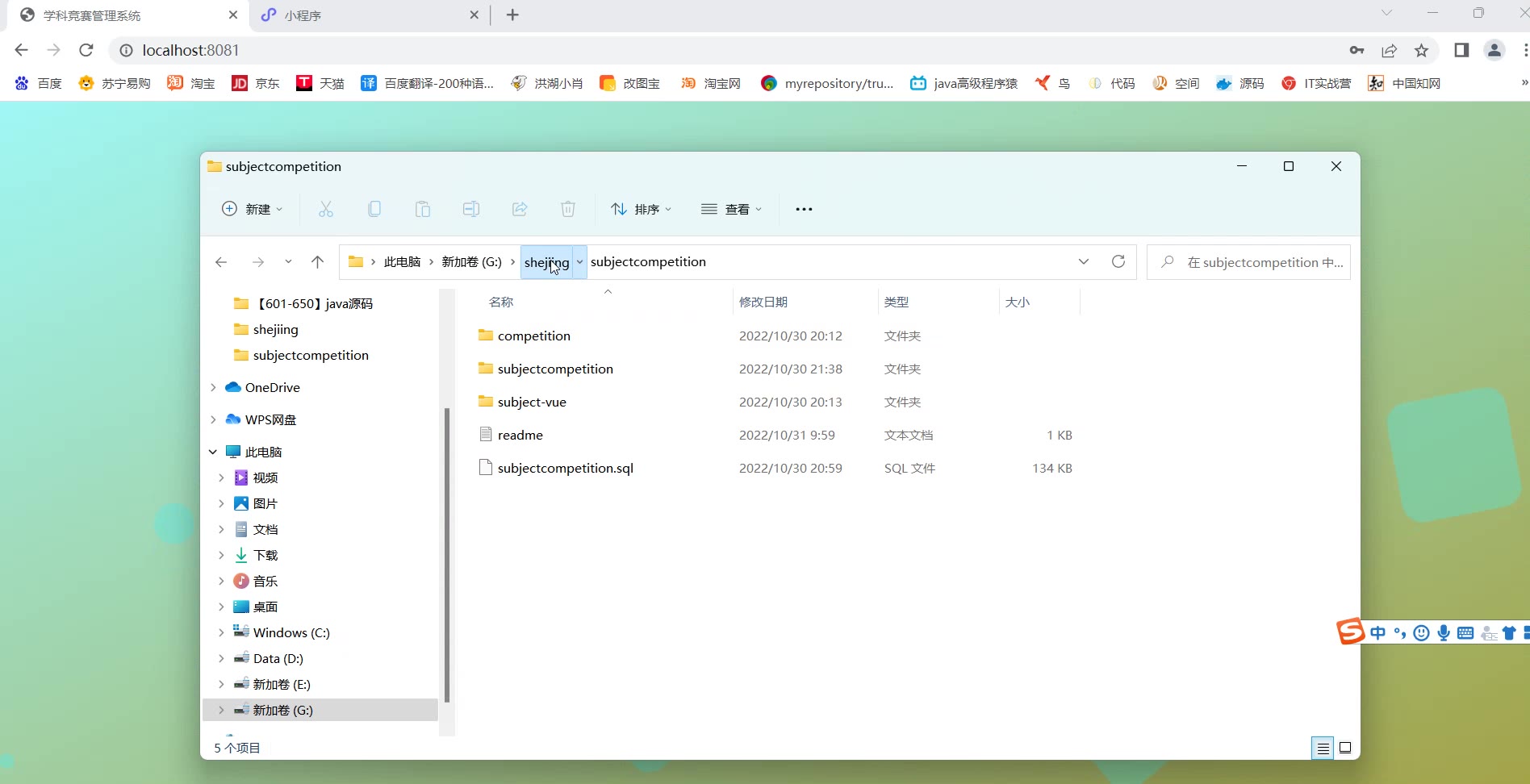Click the search box in subjectcompetition
Screen dimensions: 1530x784
1248,262
